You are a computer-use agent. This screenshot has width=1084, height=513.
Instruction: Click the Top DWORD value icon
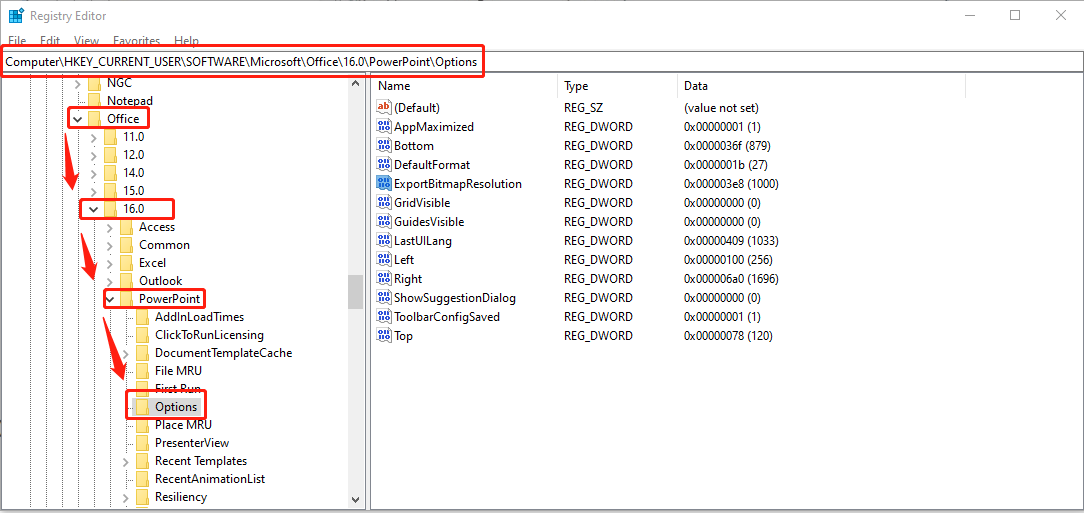click(384, 336)
